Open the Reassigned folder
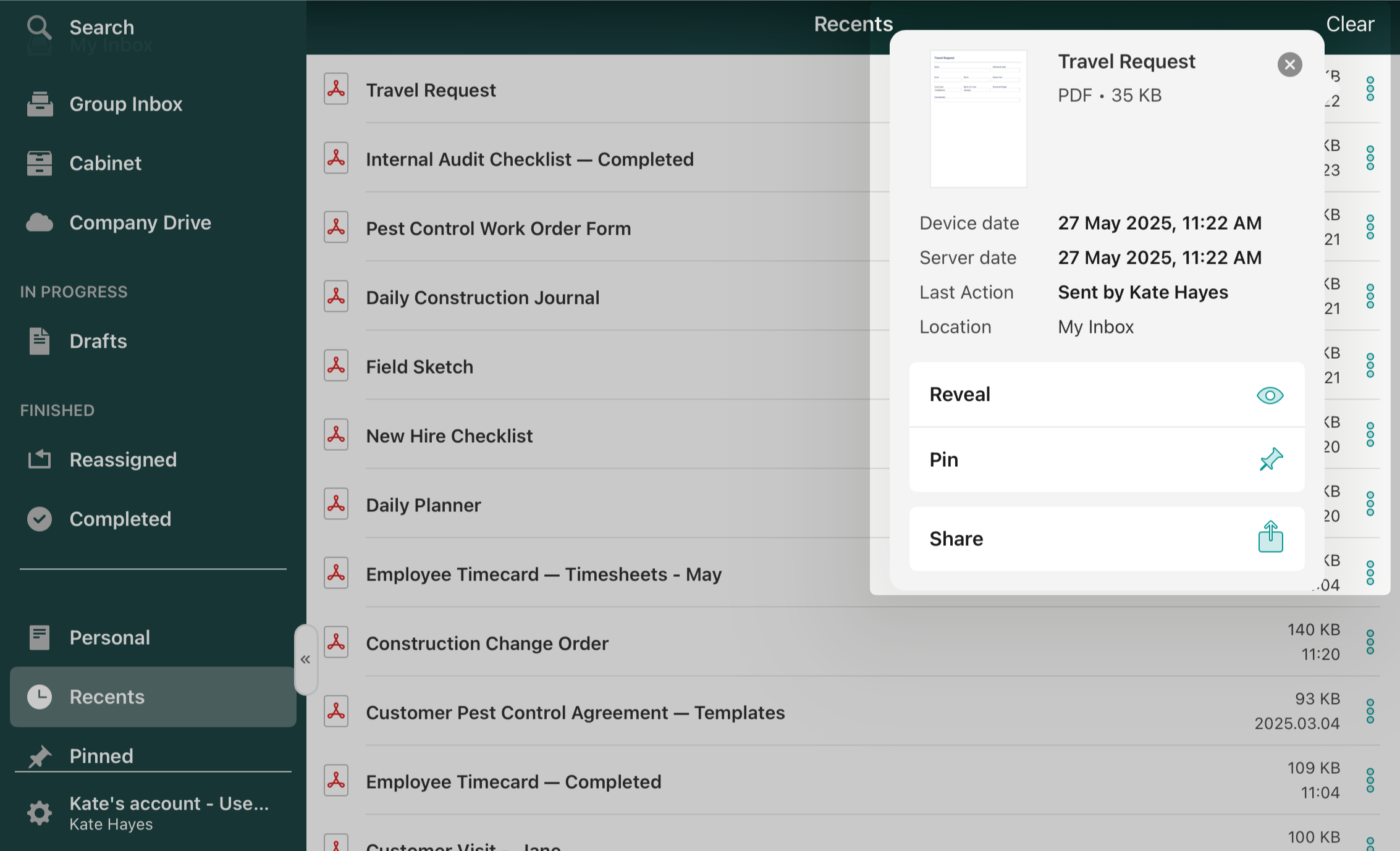Screen dimensions: 1400x851 coord(122,459)
